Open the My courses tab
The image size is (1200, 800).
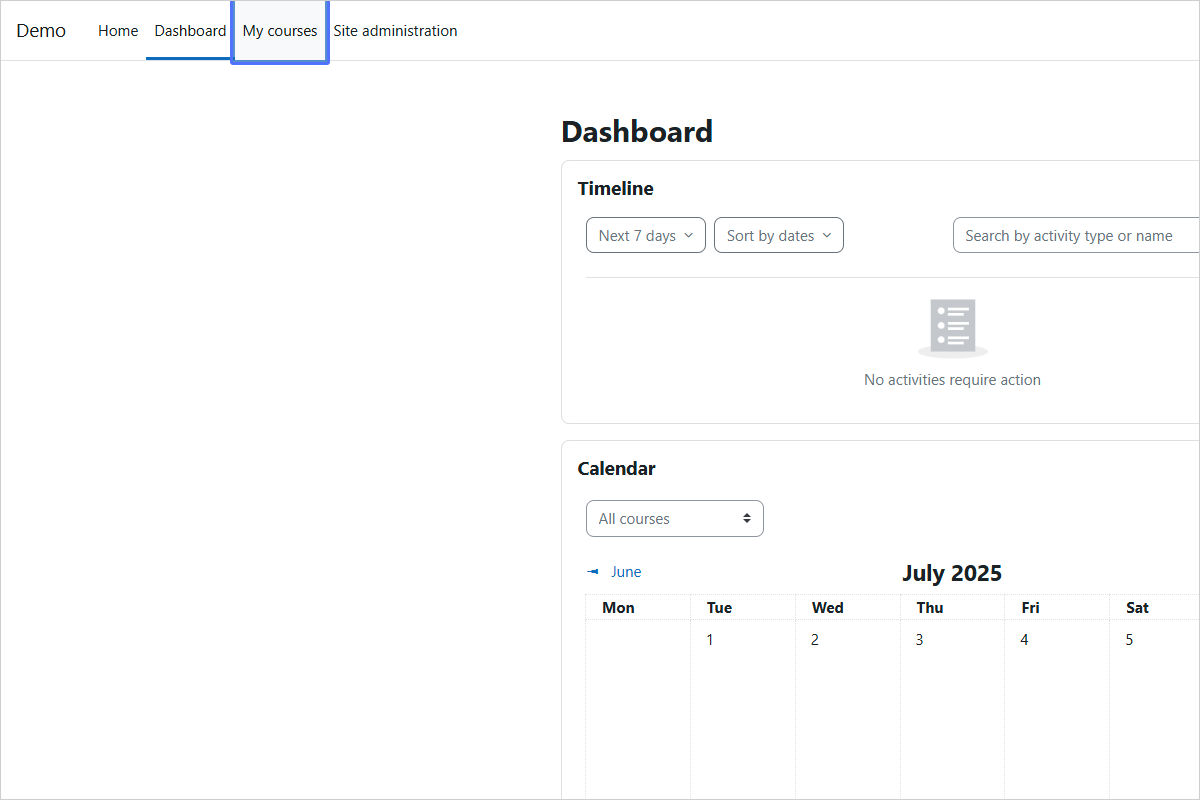pyautogui.click(x=280, y=31)
